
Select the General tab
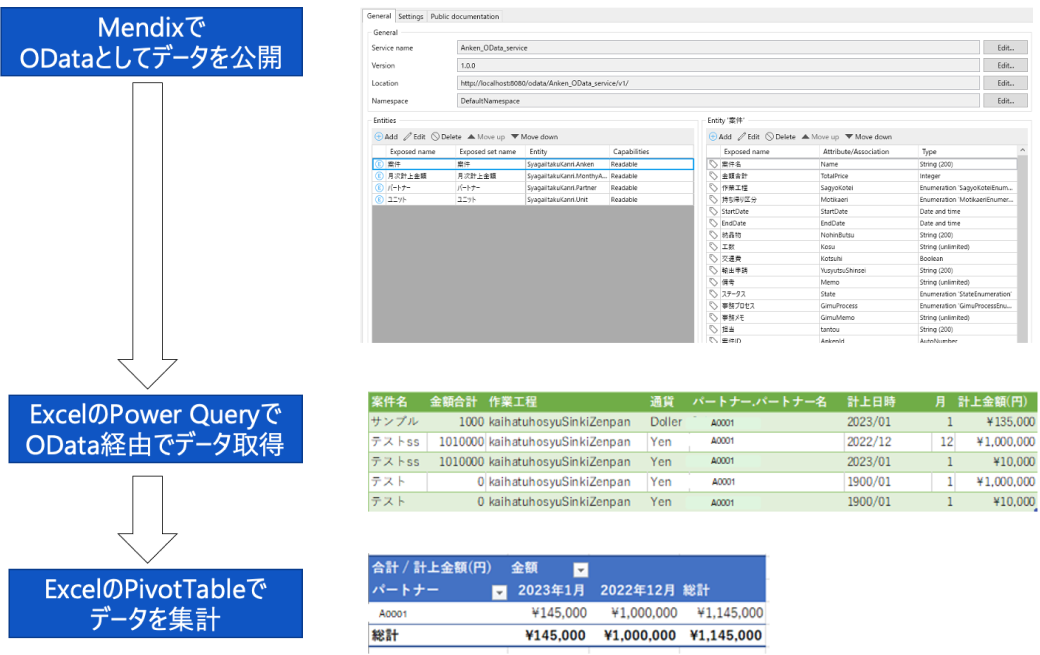pos(378,16)
